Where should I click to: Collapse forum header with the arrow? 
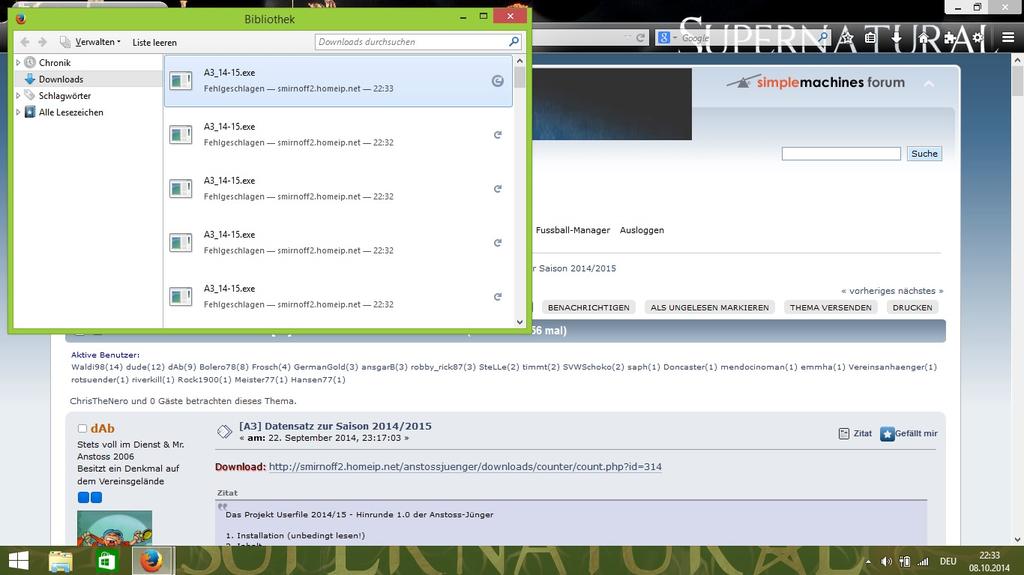(929, 84)
